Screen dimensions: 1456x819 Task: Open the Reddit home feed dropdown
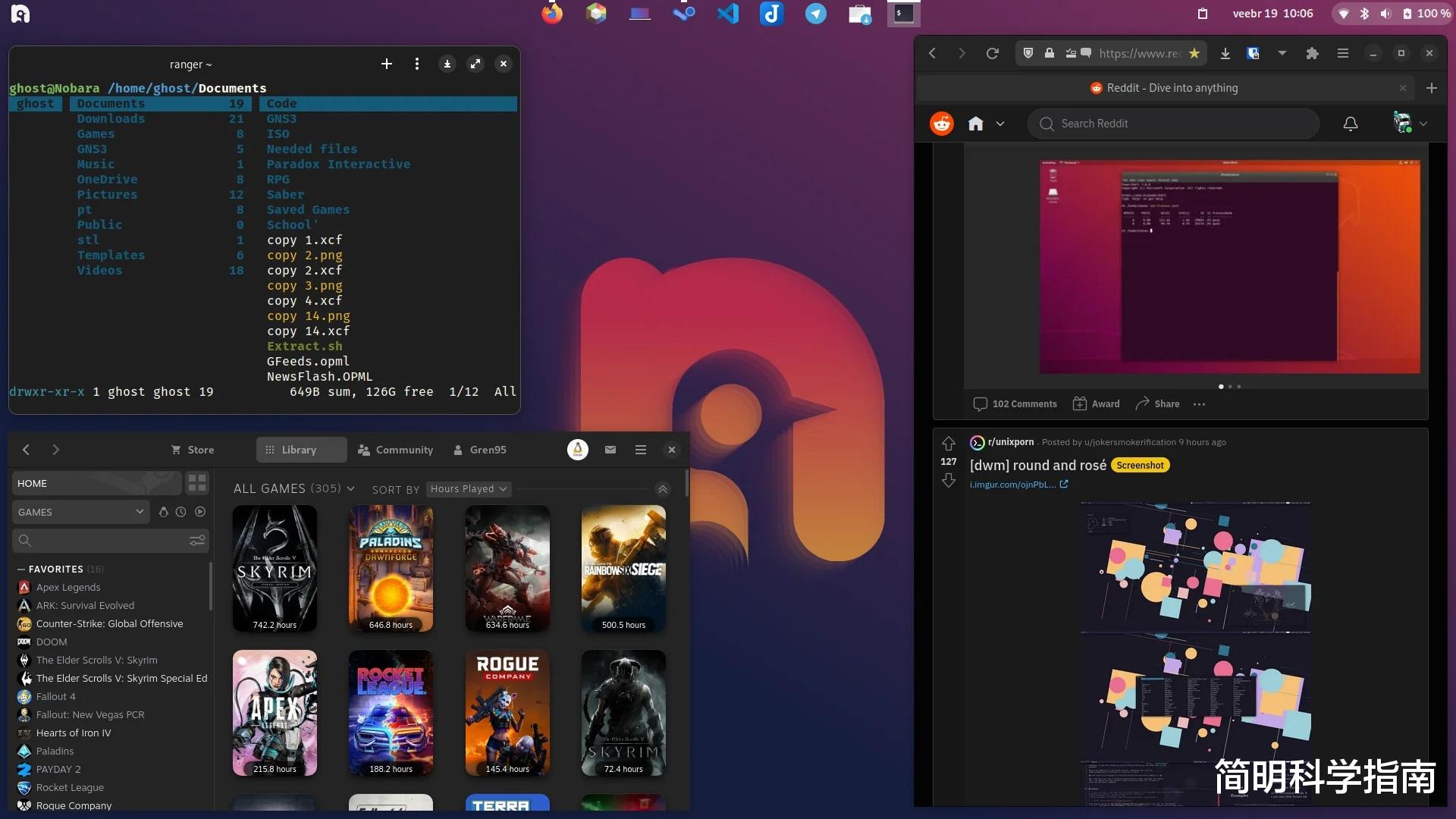click(1000, 124)
